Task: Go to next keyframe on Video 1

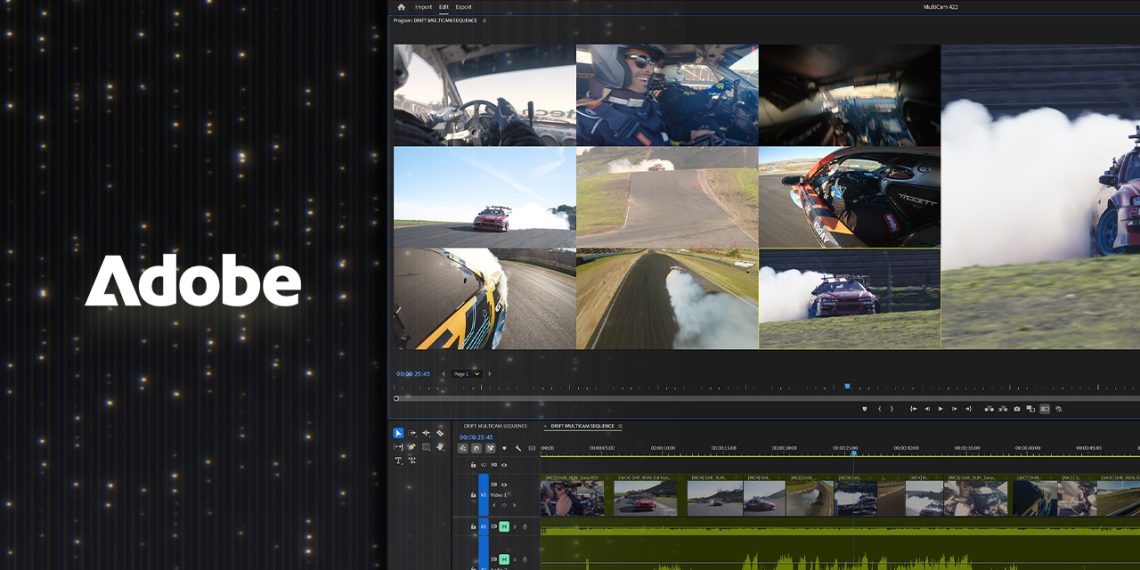Action: pyautogui.click(x=515, y=505)
